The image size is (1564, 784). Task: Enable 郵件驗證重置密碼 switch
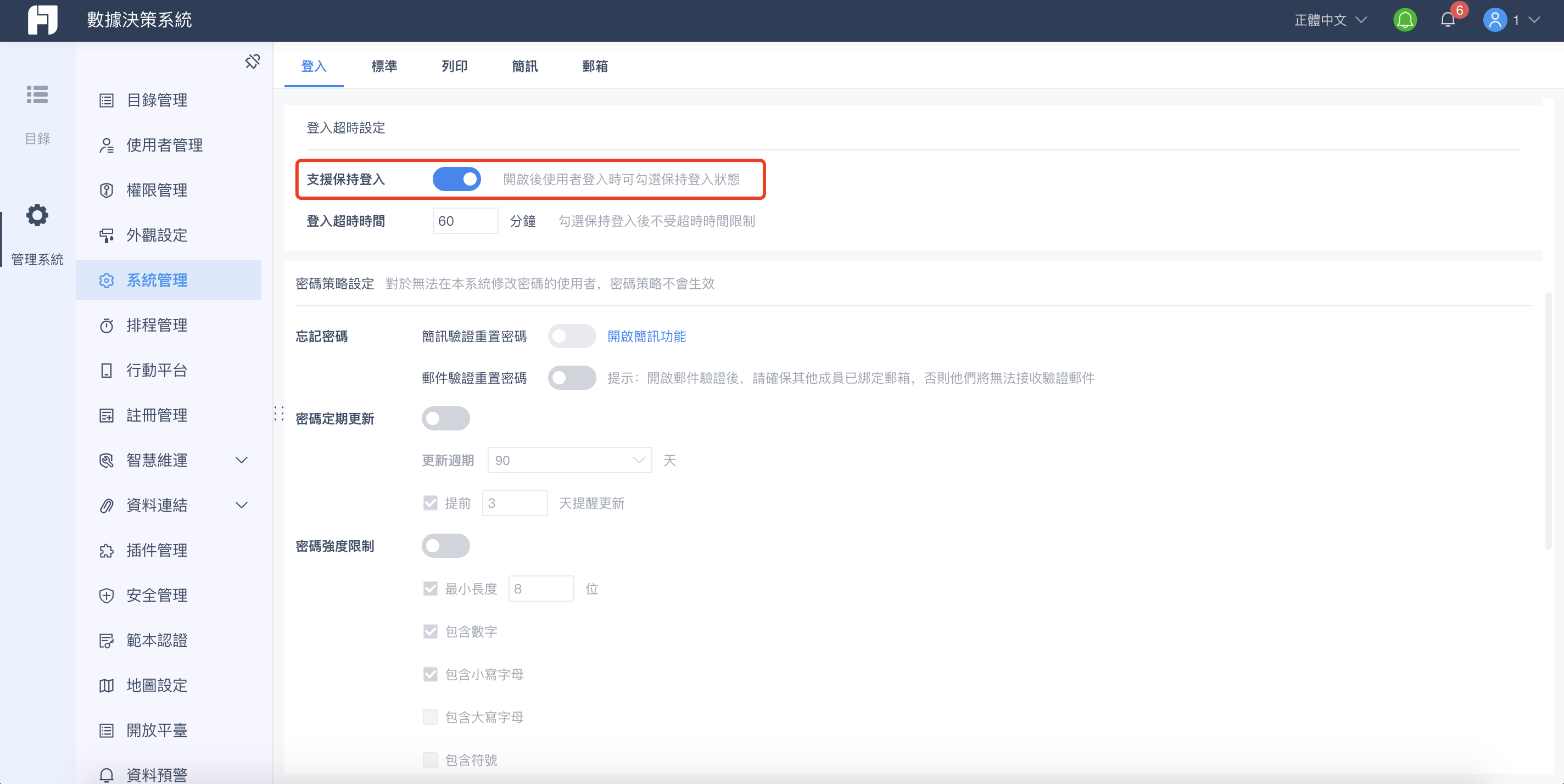click(x=571, y=378)
